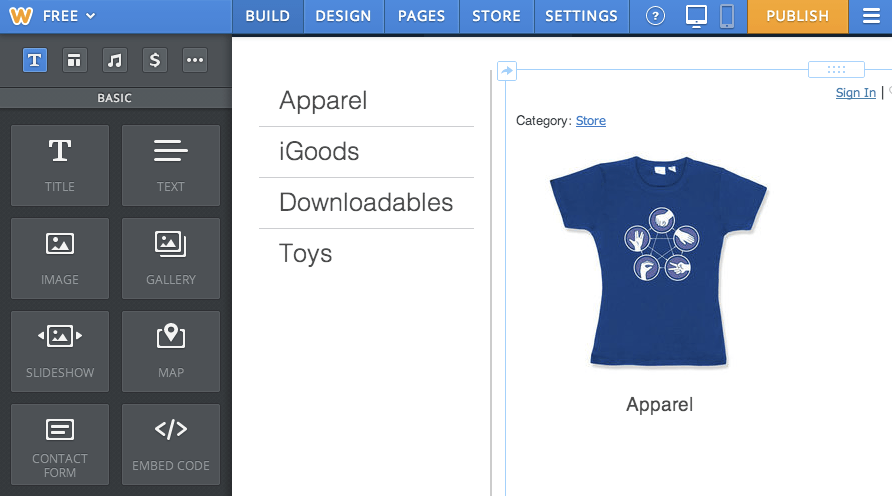This screenshot has height=496, width=892.
Task: Open the PAGES tab
Action: pos(421,16)
